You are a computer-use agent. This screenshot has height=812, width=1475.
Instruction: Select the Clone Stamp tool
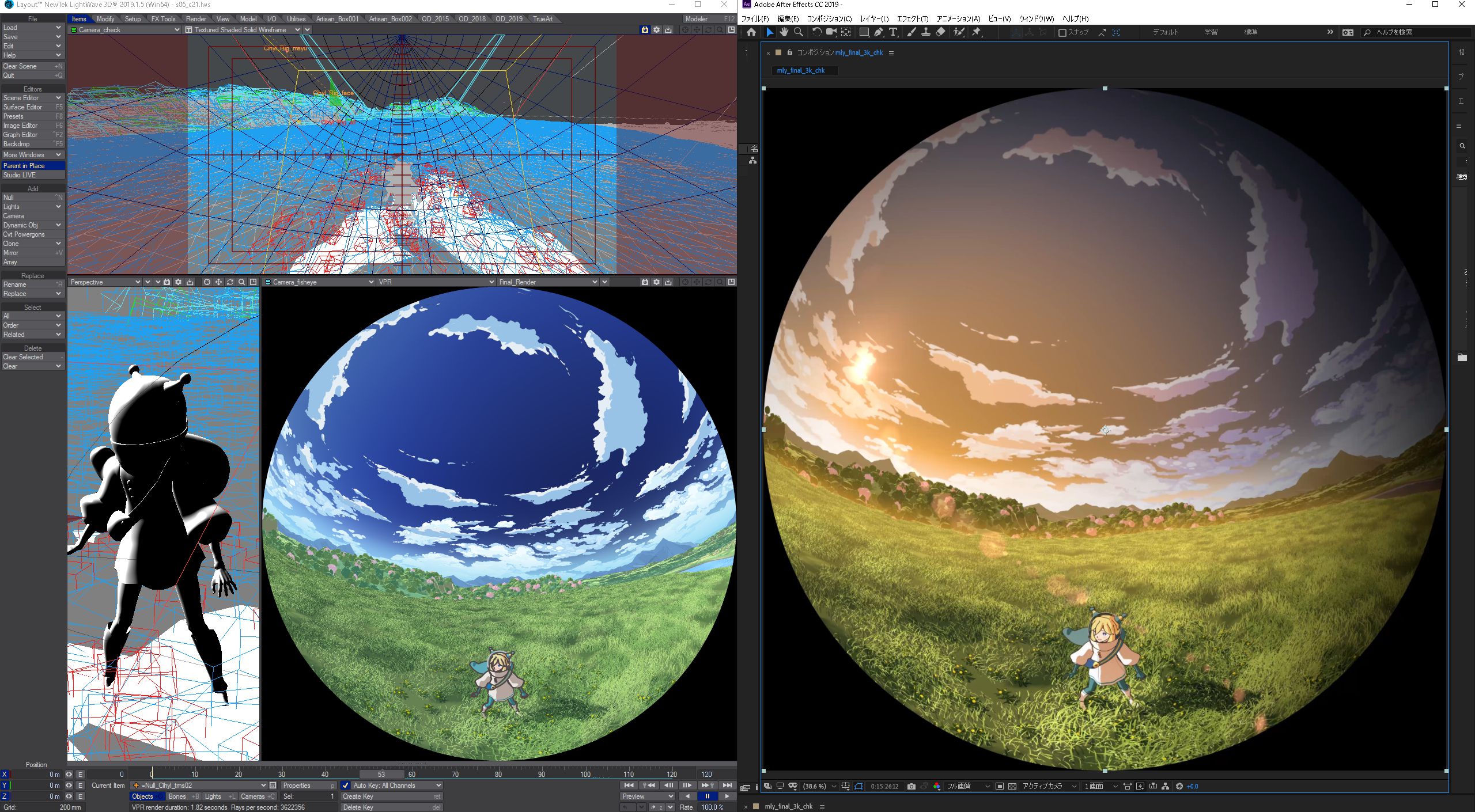(925, 32)
